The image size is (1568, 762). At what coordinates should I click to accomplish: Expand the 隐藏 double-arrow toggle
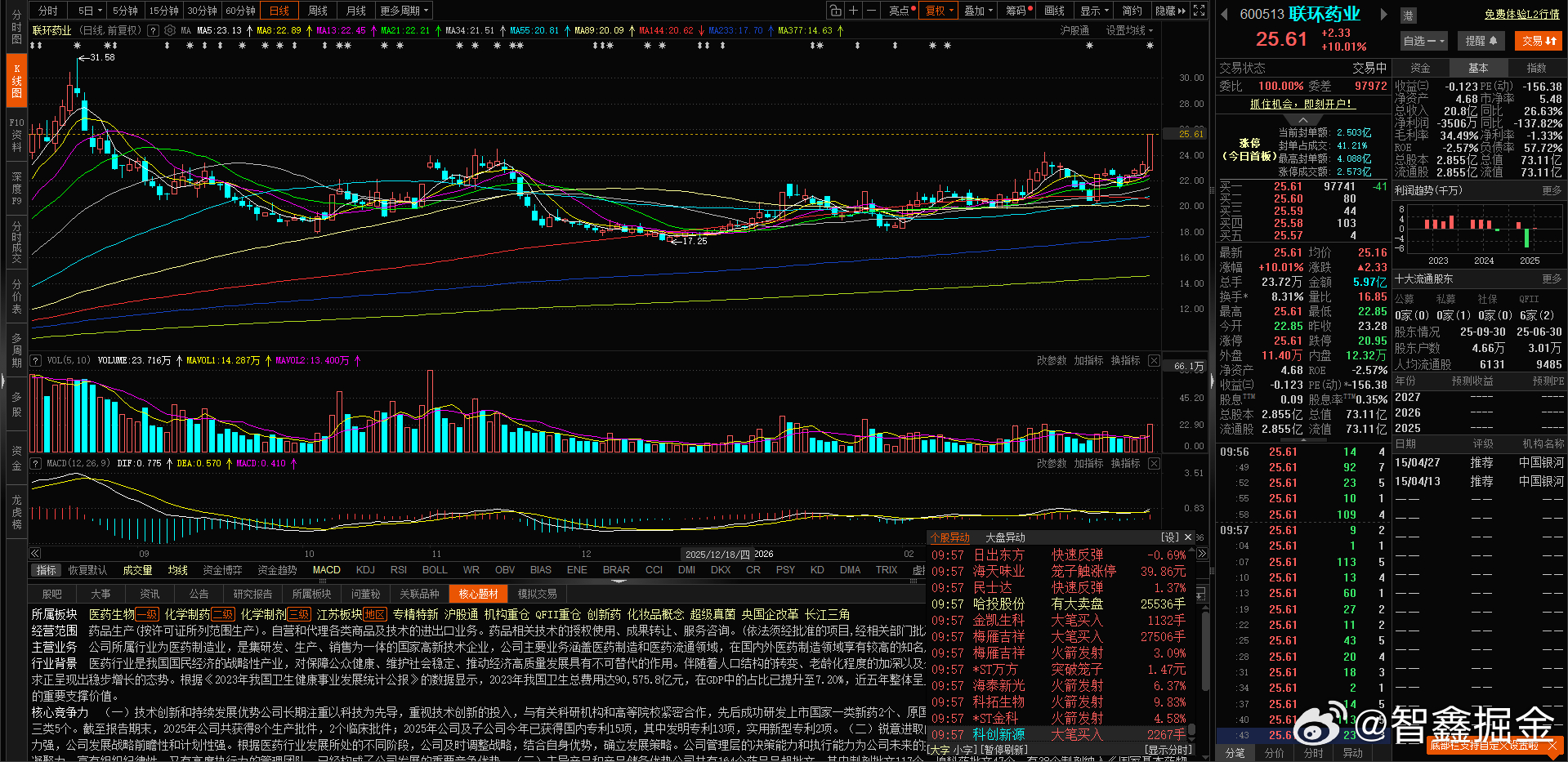click(1171, 11)
